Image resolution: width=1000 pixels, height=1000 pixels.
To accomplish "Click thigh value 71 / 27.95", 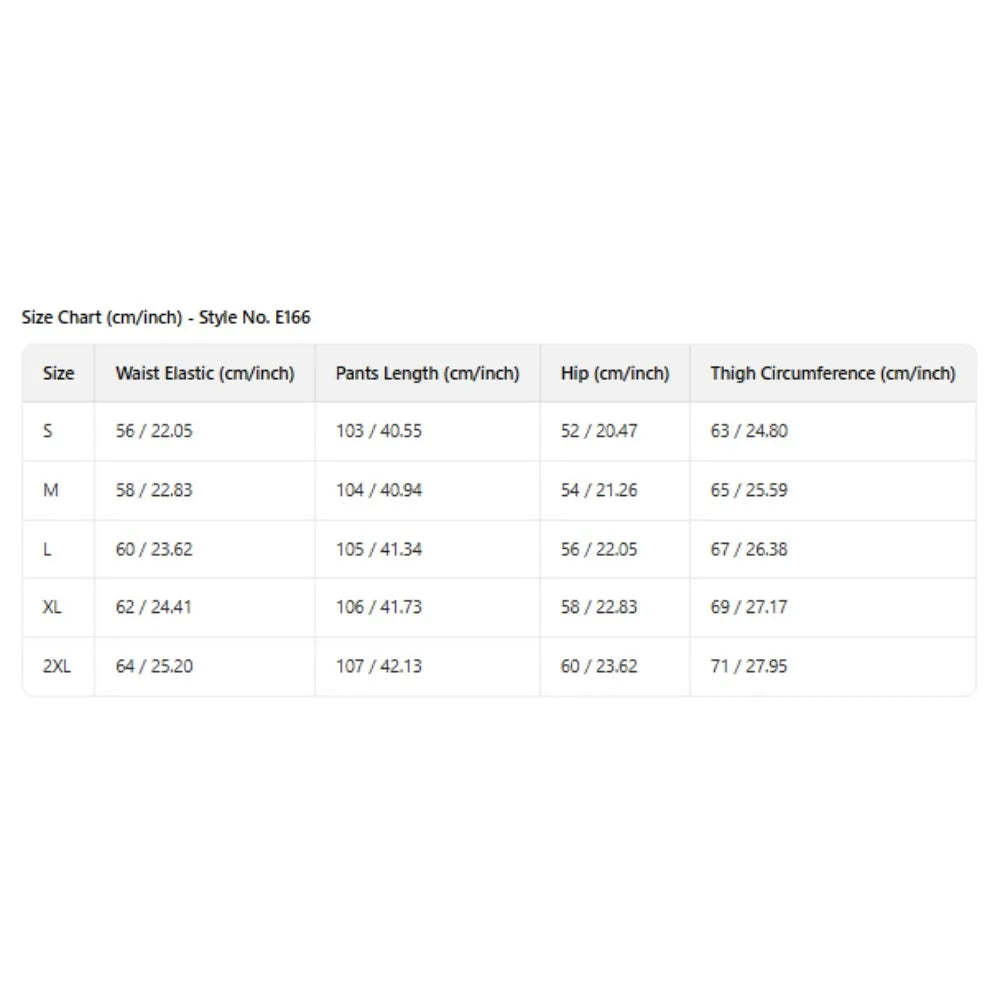I will (749, 666).
